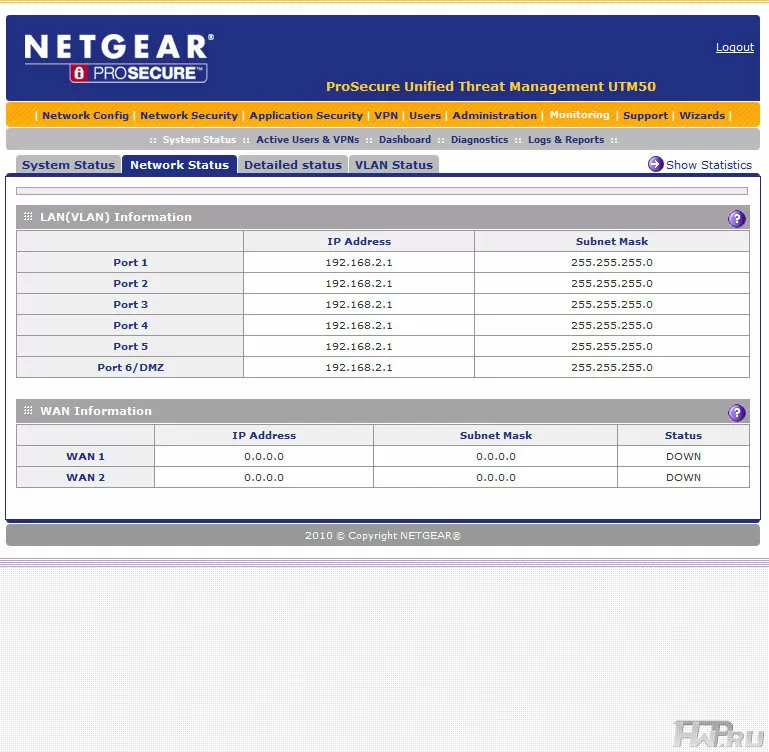Screen dimensions: 769x752
Task: Click the Port 4 row label
Action: 130,326
